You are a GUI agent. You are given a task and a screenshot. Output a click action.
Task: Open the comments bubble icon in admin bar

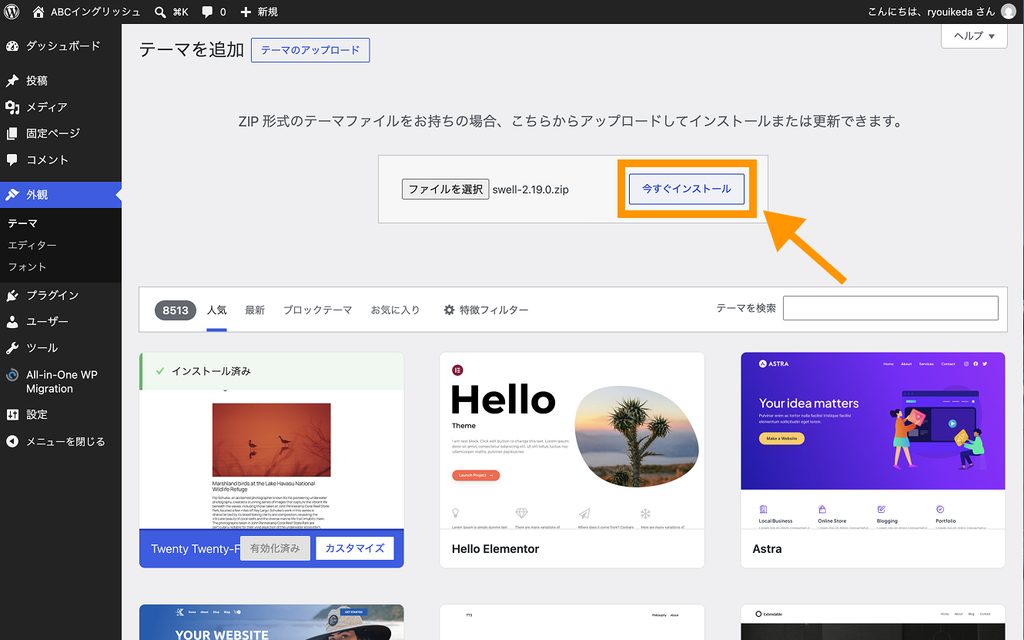(207, 12)
